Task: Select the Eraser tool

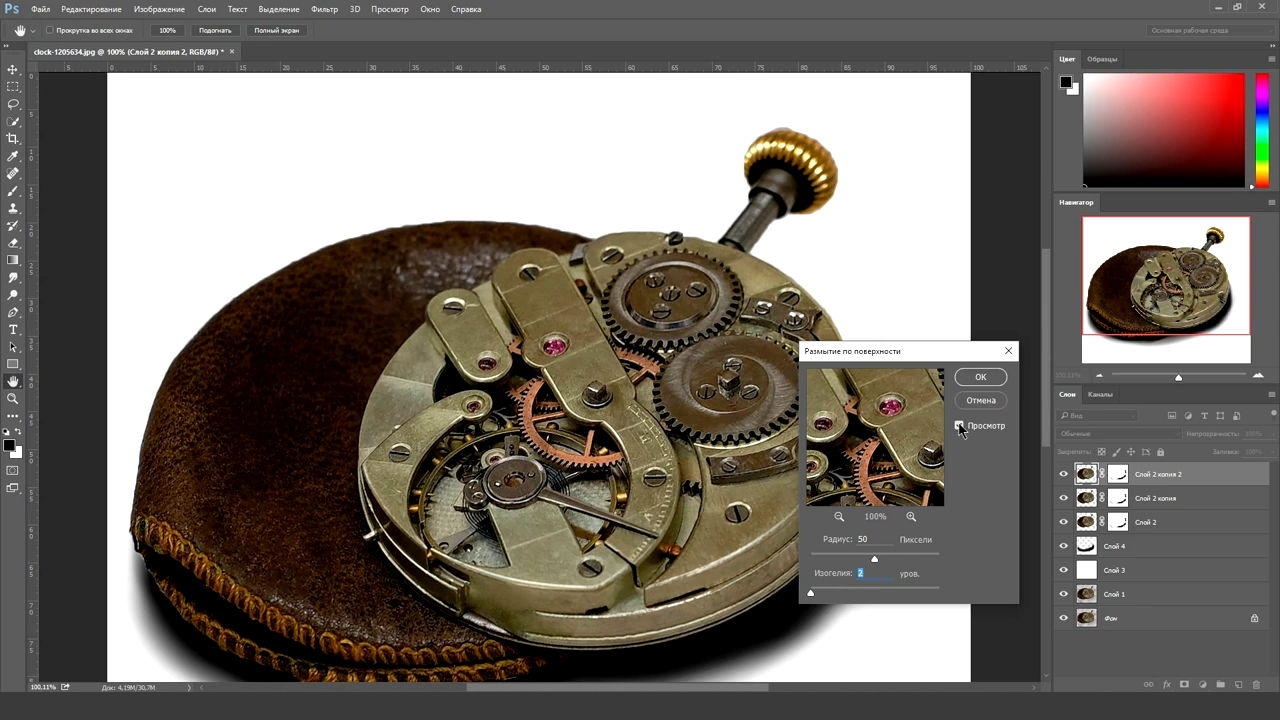Action: (x=13, y=243)
